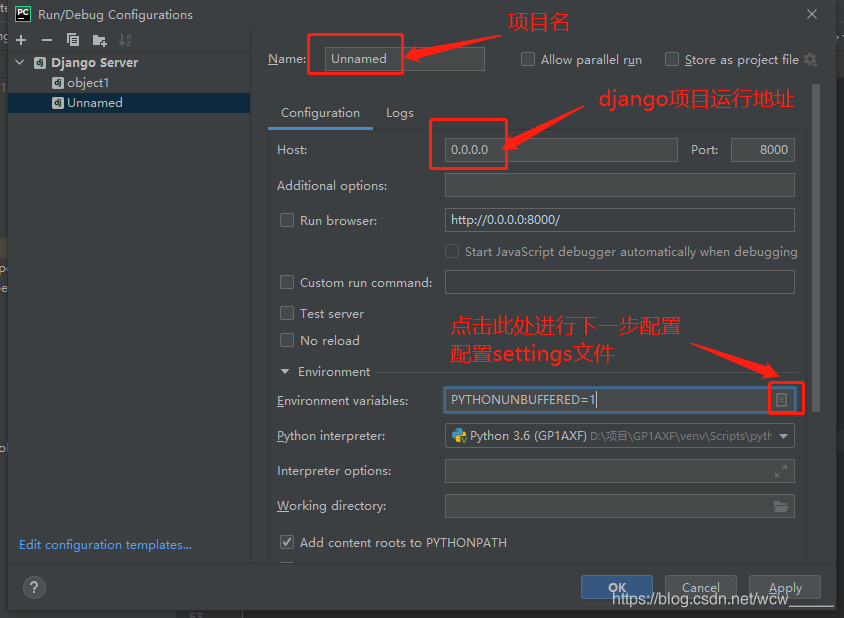Remove configuration with the minus icon
This screenshot has height=618, width=844.
47,40
